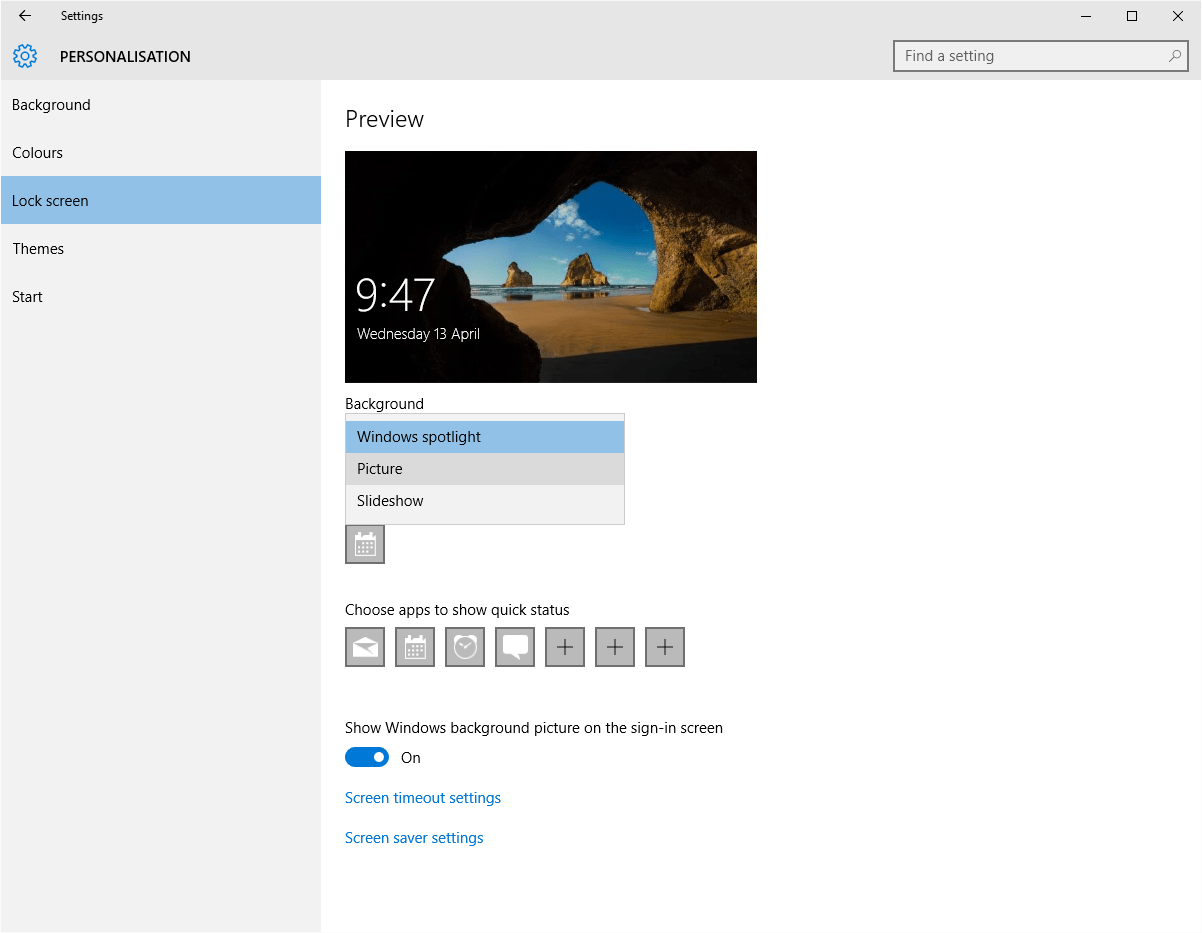Add app in the second plus slot
1202x933 pixels.
click(x=615, y=647)
